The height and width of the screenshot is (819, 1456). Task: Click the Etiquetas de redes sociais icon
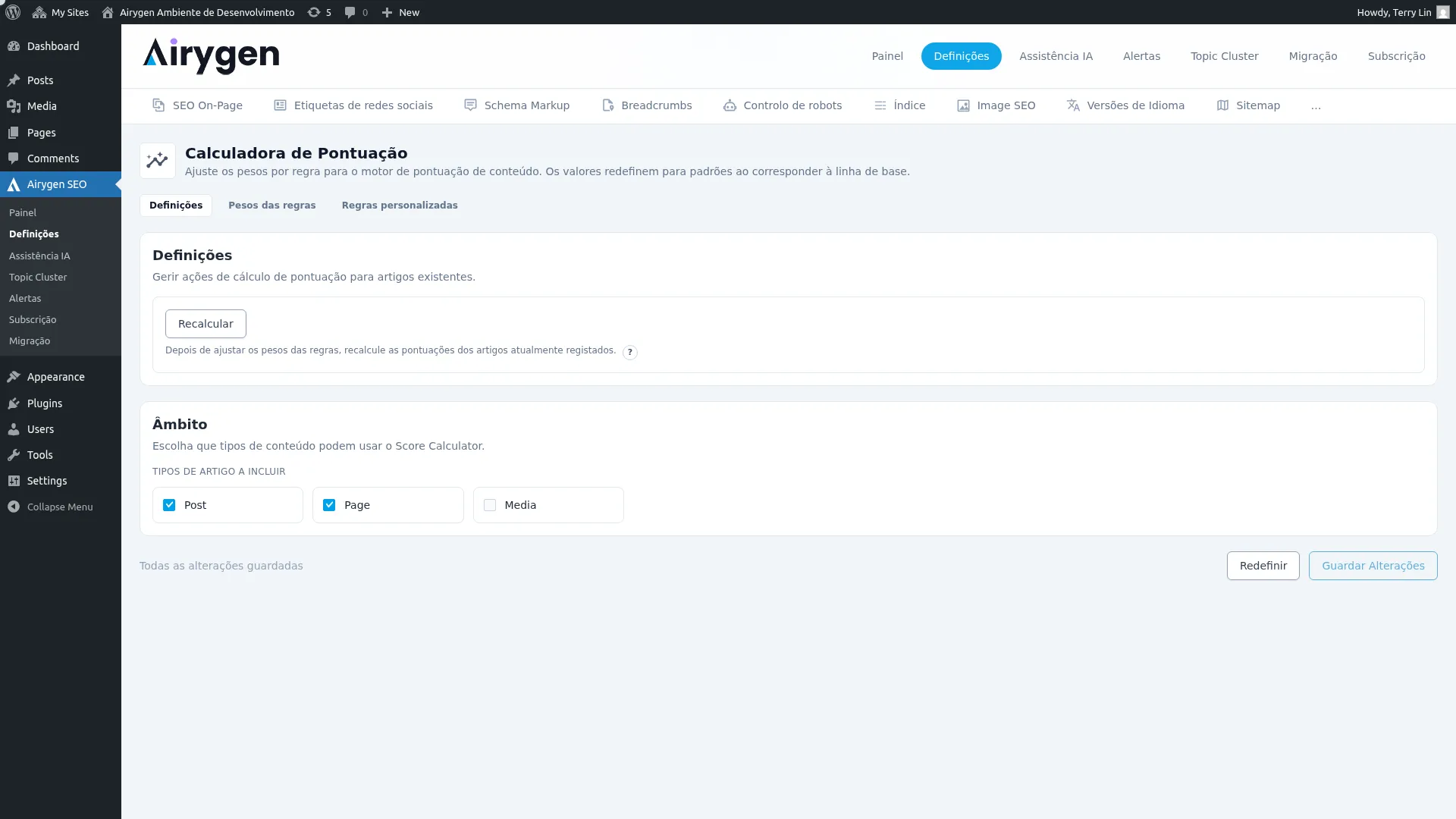(280, 105)
